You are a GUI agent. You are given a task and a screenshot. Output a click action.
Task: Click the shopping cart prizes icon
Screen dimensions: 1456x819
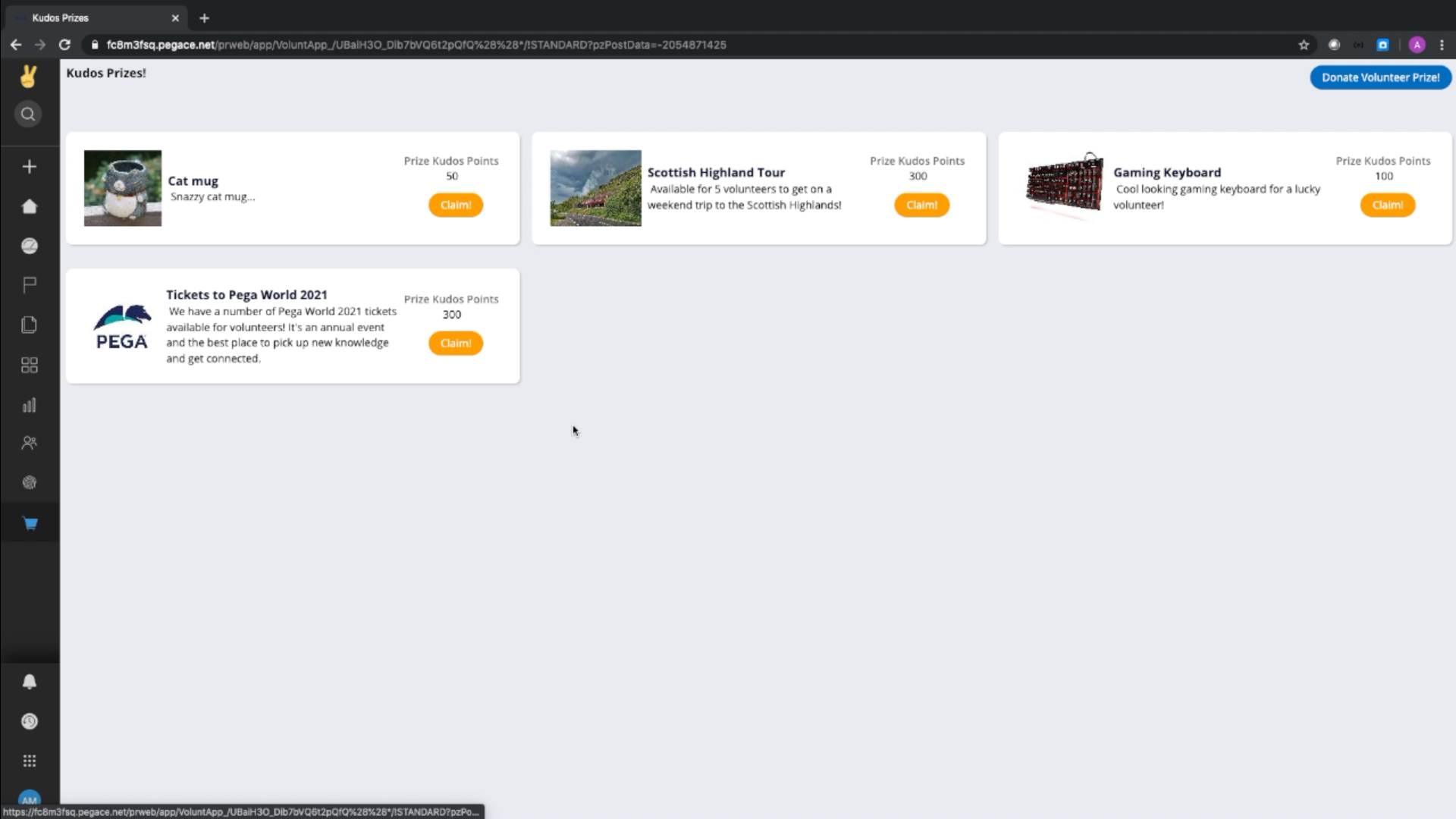(x=30, y=523)
